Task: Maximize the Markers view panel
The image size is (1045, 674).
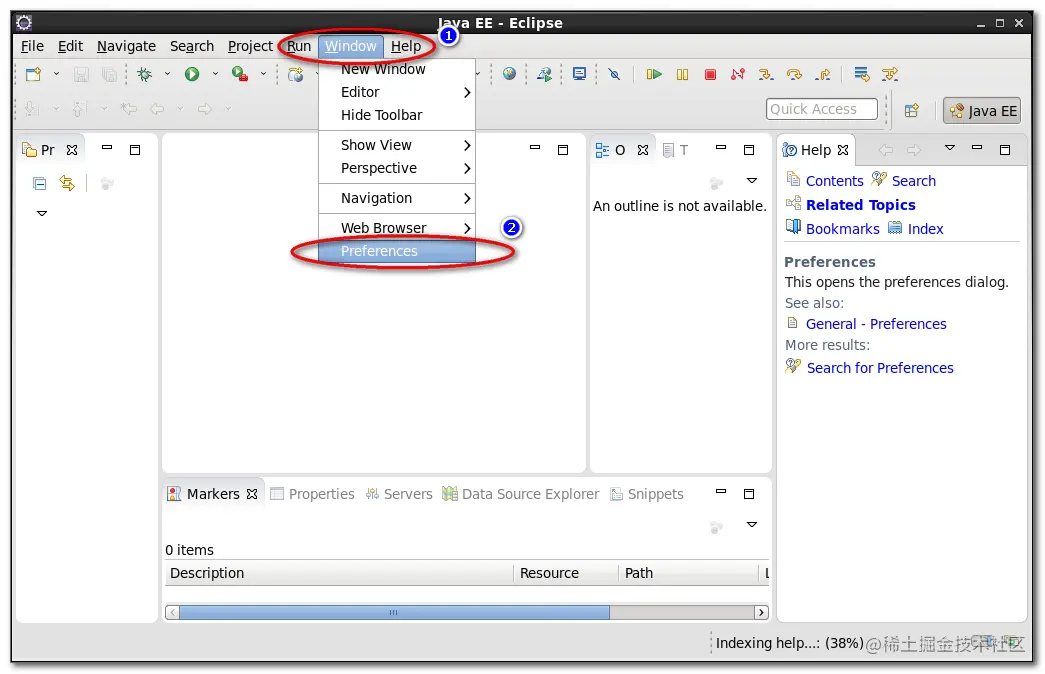Action: (x=749, y=494)
